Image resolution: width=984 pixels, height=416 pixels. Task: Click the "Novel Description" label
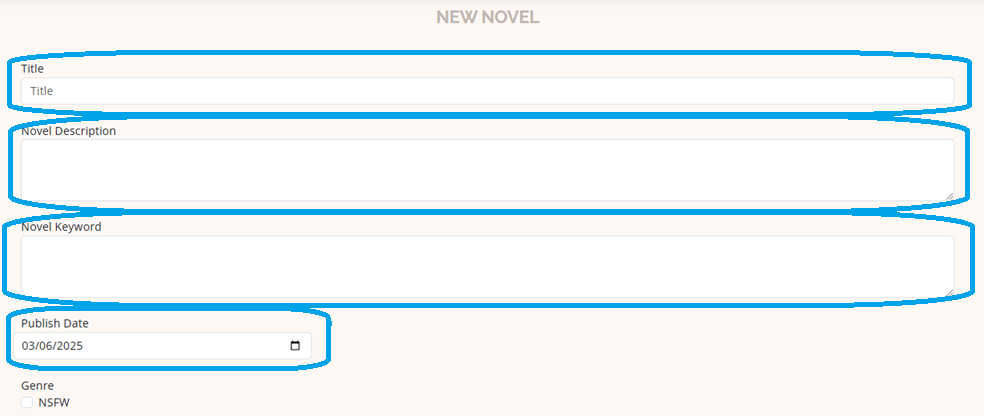click(x=68, y=131)
